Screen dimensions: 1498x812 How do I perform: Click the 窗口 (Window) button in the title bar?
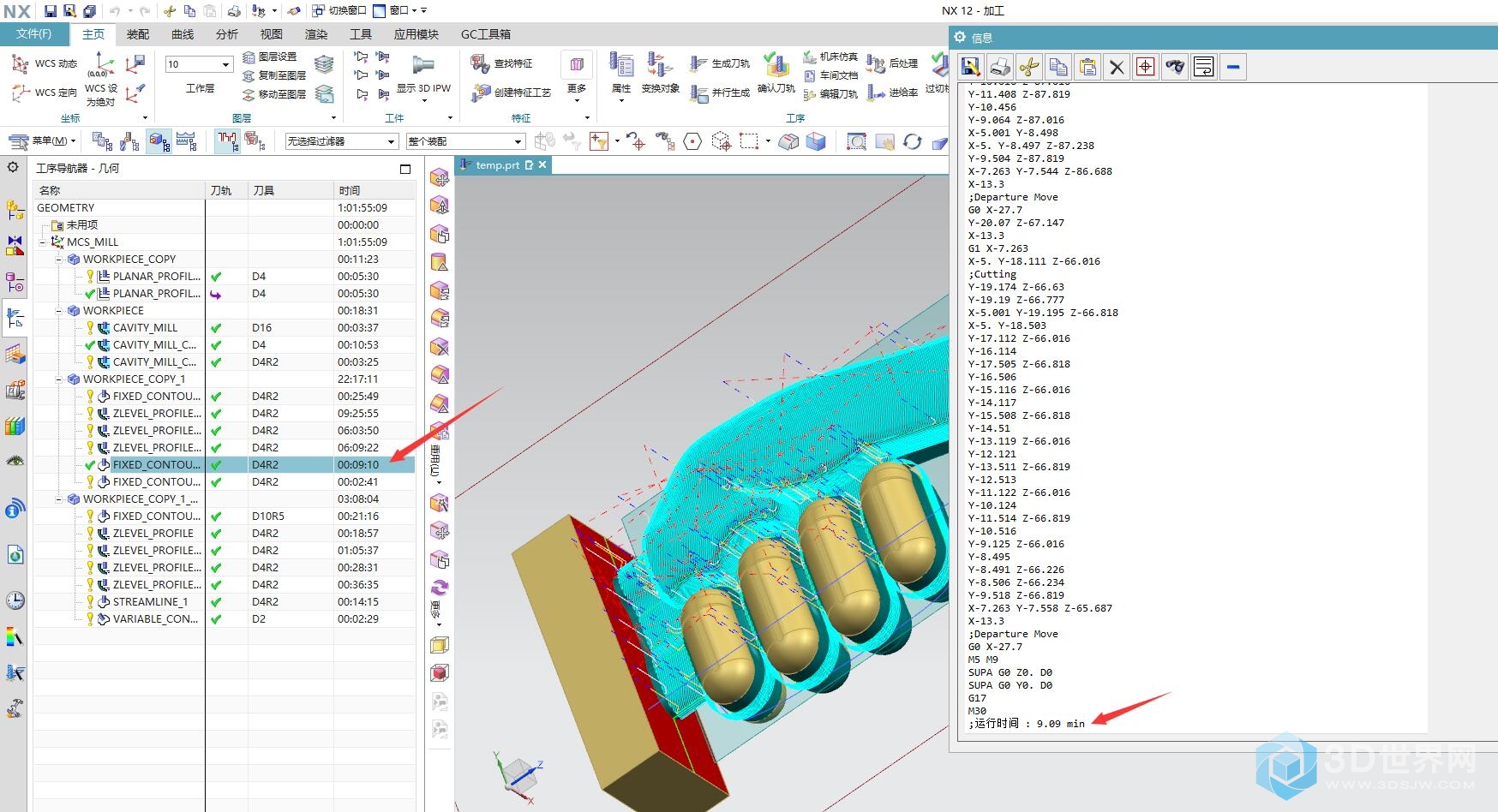click(395, 11)
